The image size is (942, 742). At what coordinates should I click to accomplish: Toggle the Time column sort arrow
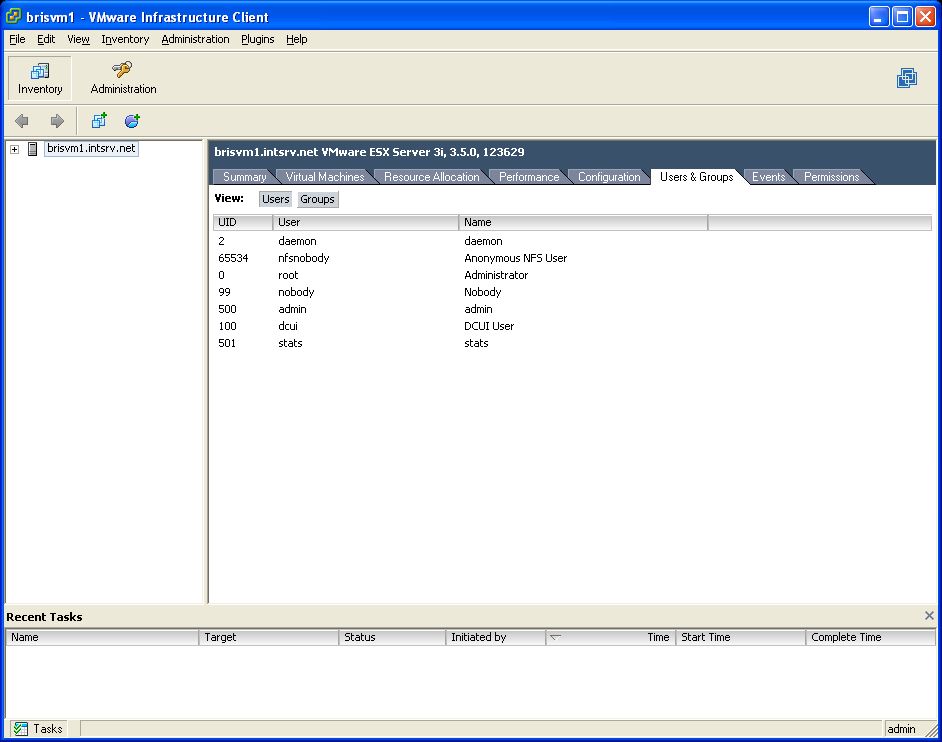click(556, 637)
